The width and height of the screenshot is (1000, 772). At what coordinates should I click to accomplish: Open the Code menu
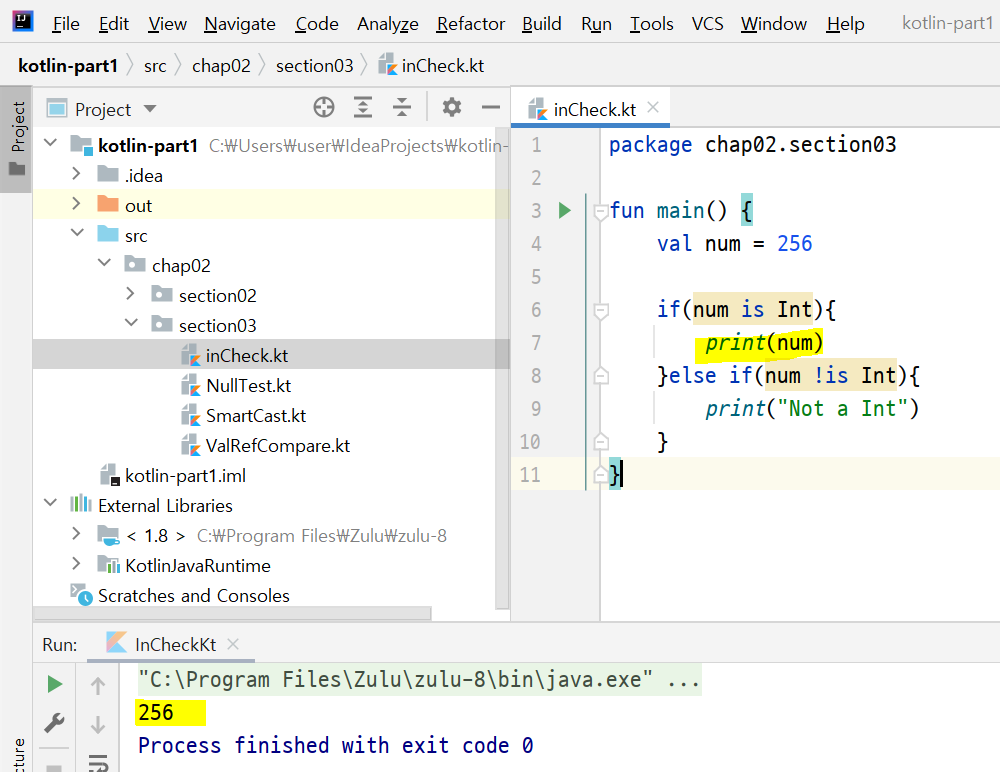316,24
